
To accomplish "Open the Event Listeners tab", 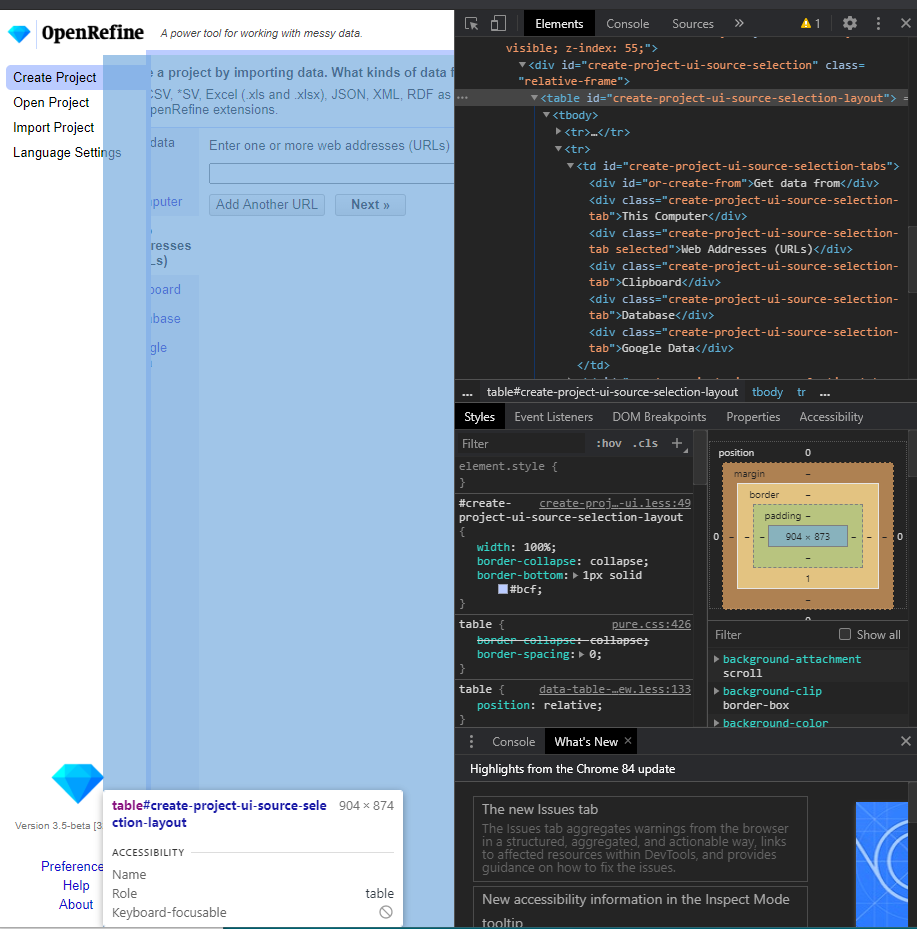I will (553, 417).
